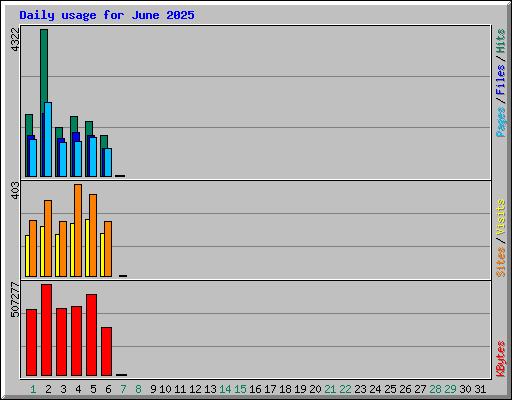Select the yellow Visits bar for day 5

tap(87, 248)
